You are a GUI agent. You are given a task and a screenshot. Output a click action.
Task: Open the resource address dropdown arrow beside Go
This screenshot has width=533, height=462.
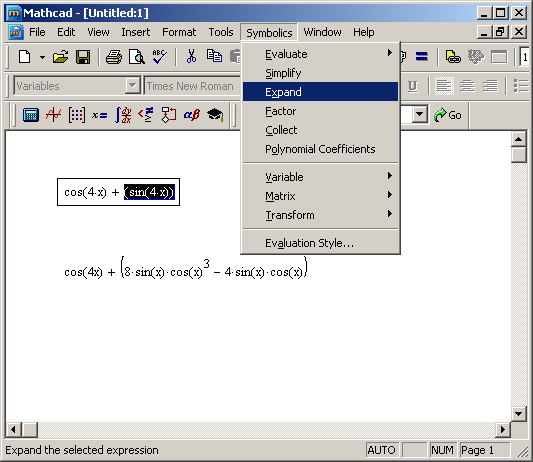[x=420, y=115]
